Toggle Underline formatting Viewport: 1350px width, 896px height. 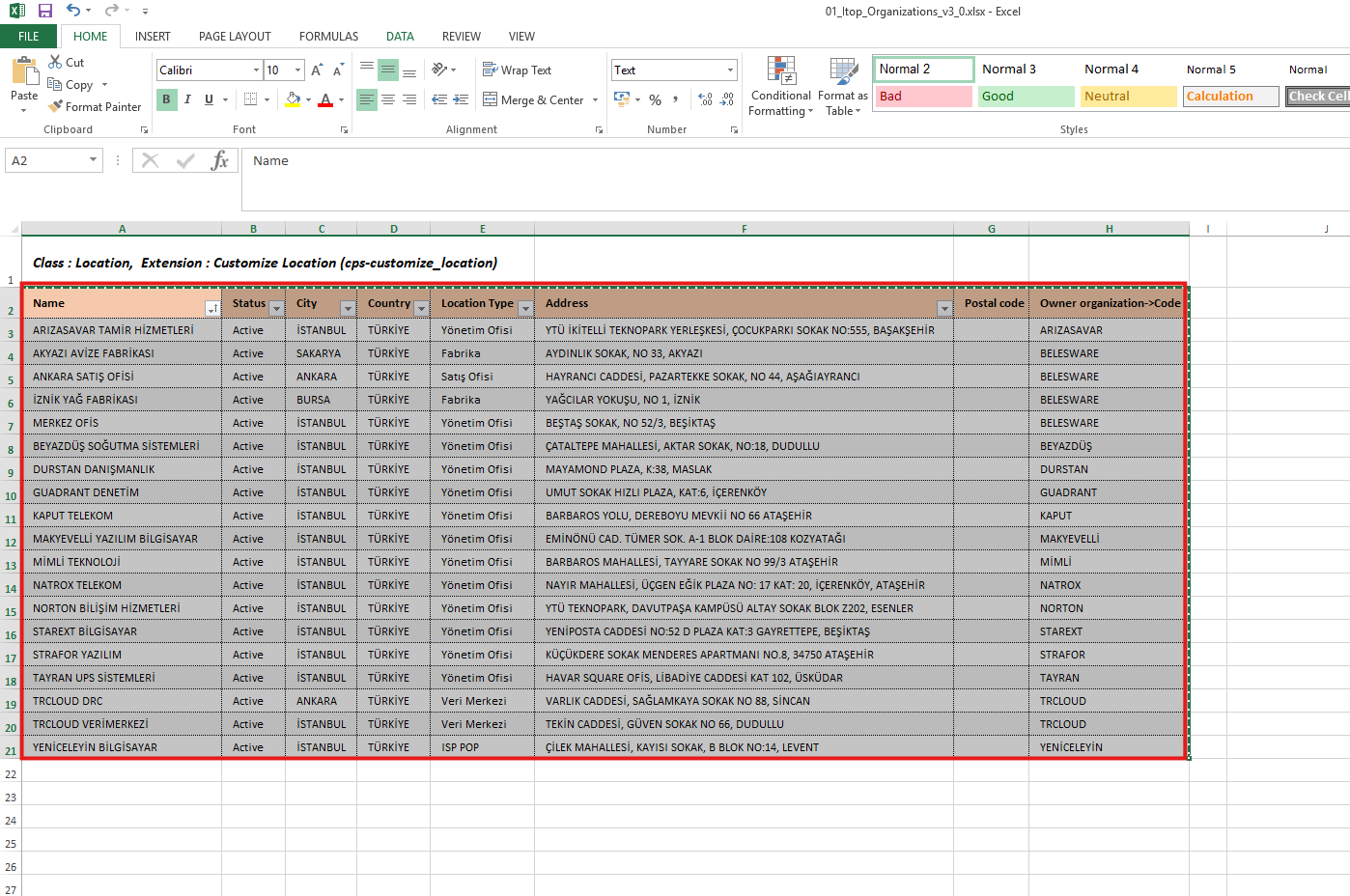point(209,99)
